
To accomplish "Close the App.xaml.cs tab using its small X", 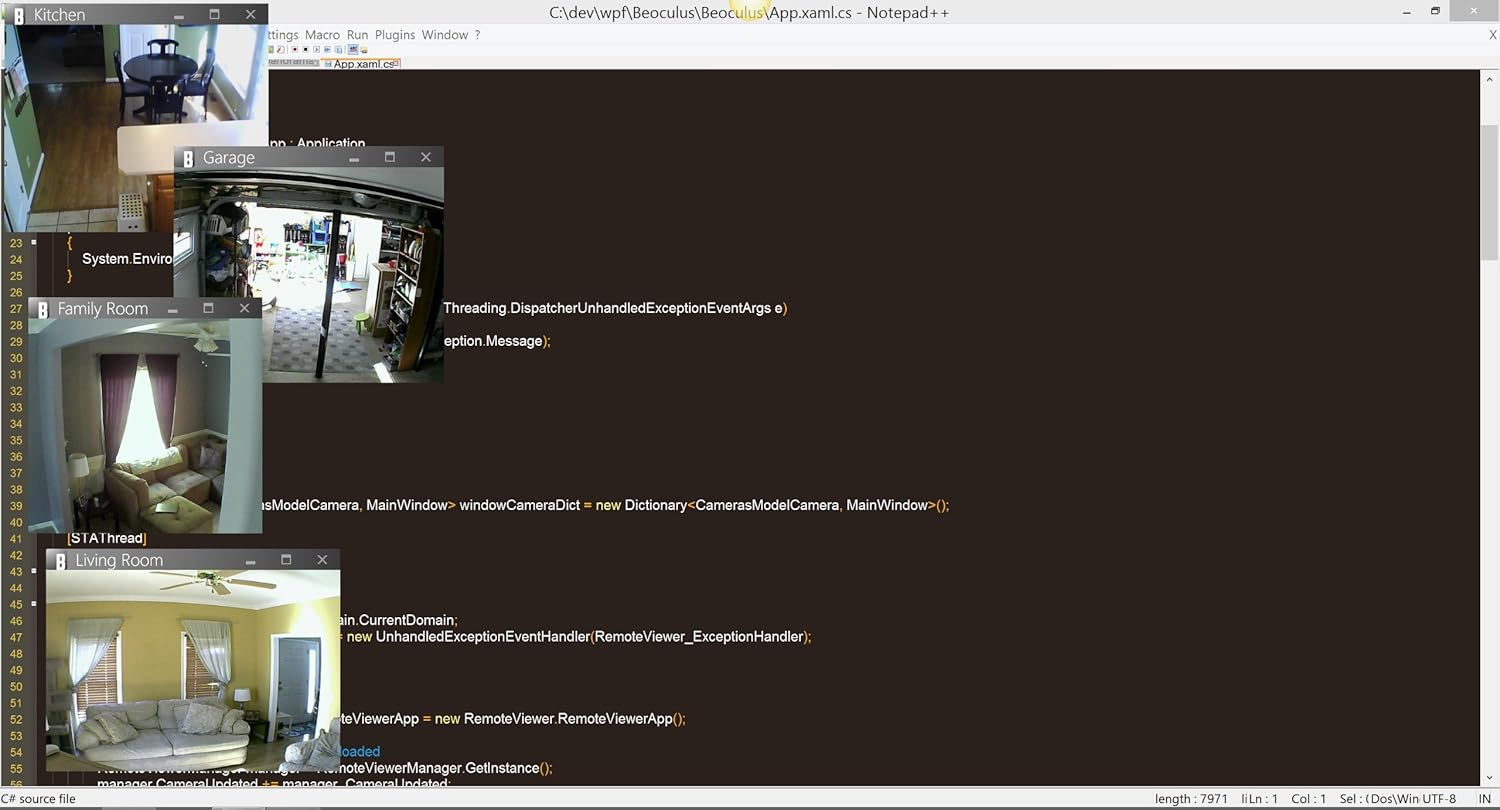I will (396, 63).
